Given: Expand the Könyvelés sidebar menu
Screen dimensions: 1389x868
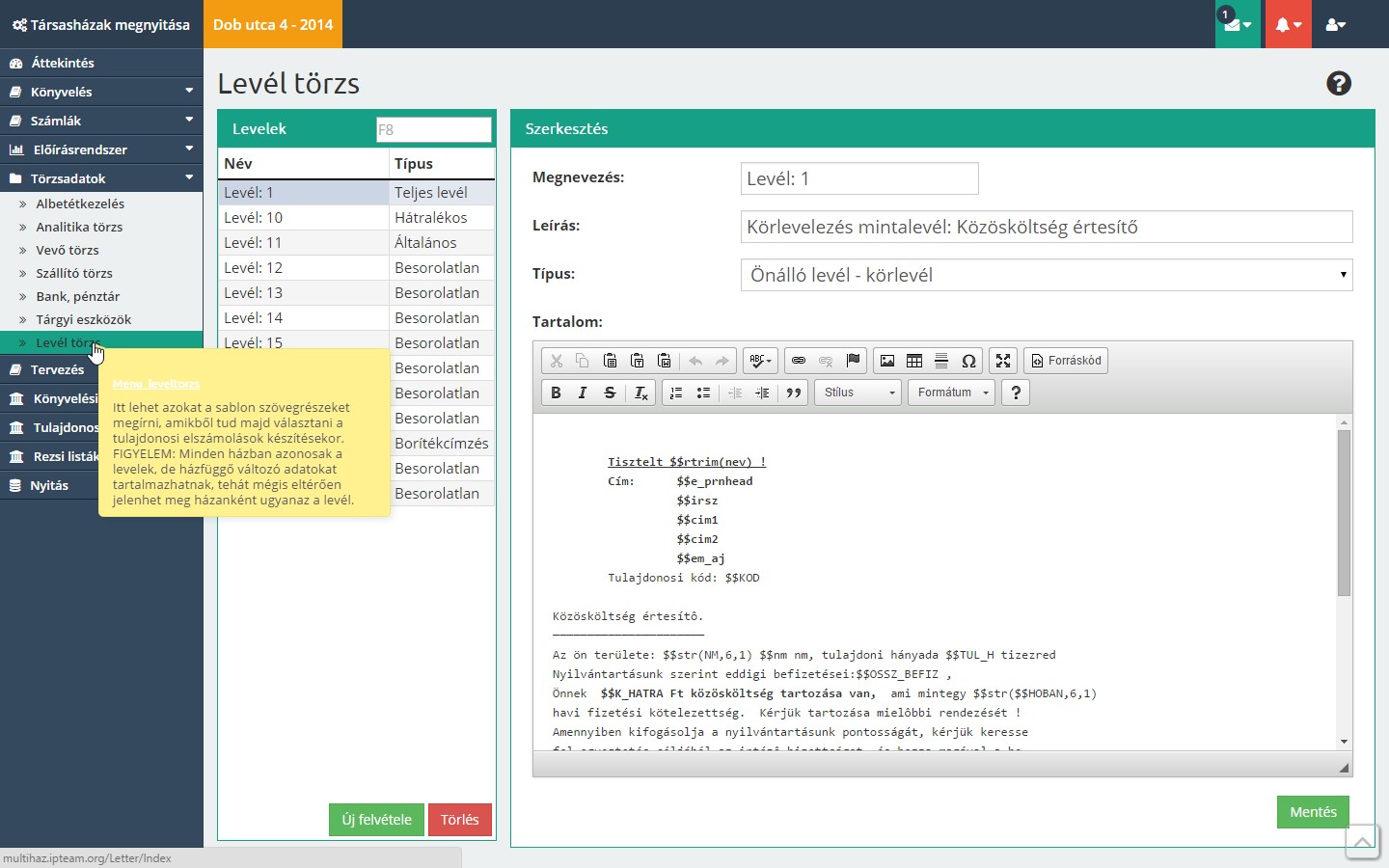Looking at the screenshot, I should coord(101,92).
